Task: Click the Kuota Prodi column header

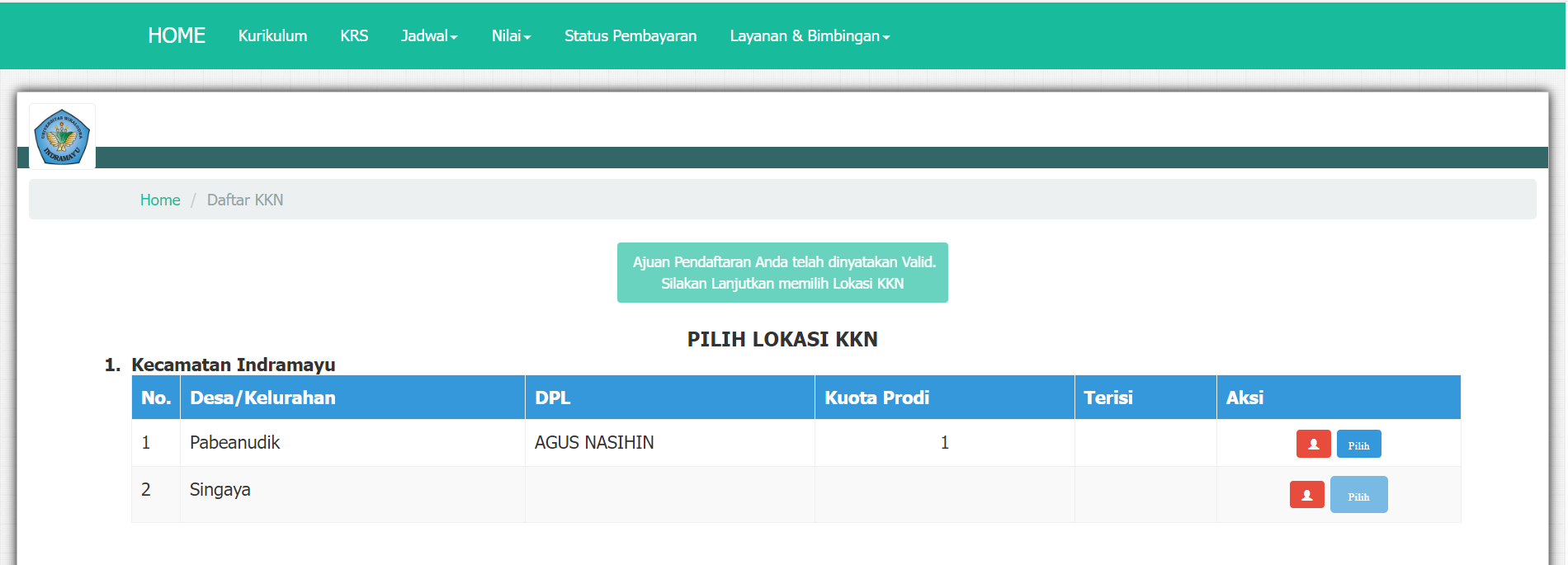Action: coord(876,398)
